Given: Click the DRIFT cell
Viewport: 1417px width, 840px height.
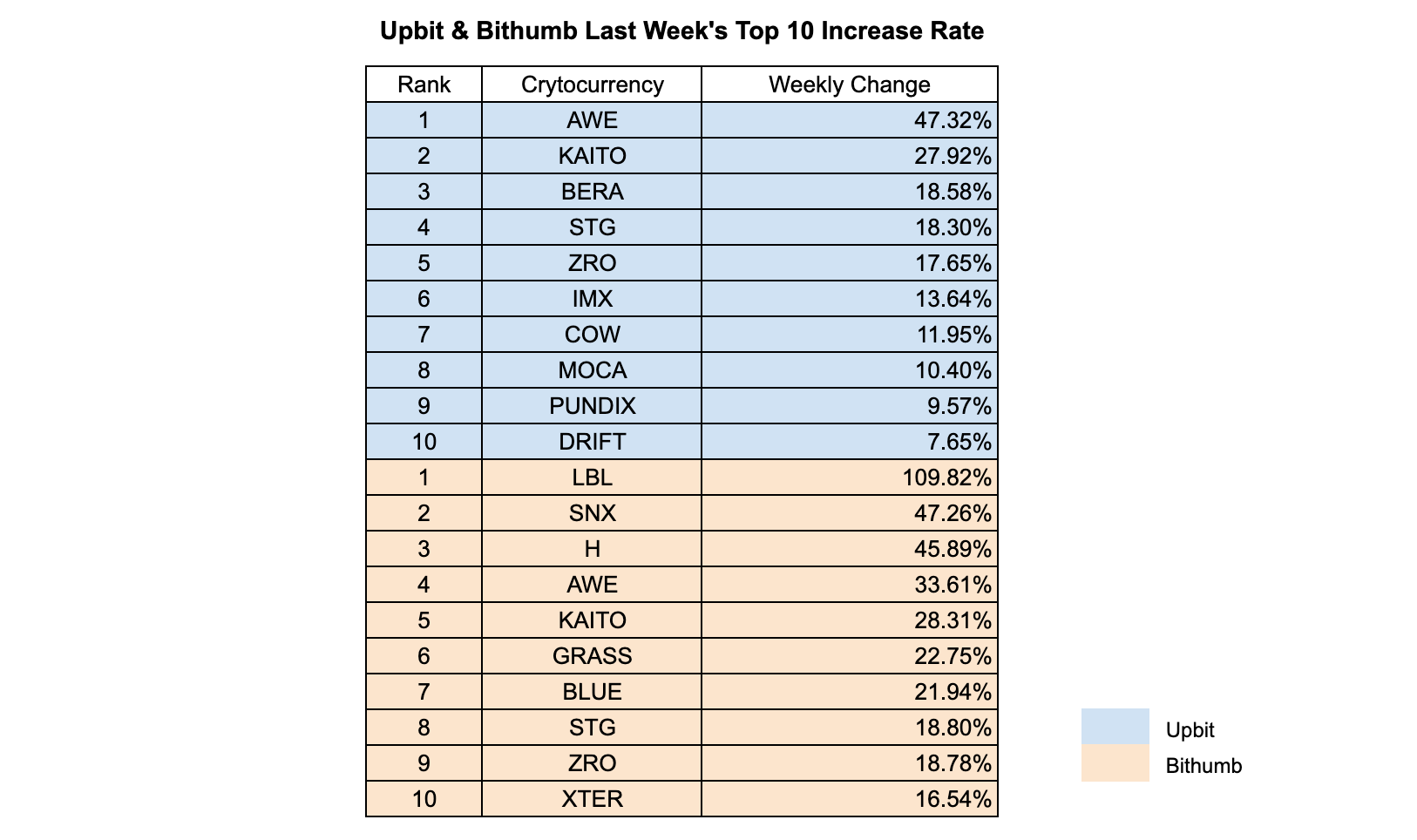Looking at the screenshot, I should (x=592, y=442).
